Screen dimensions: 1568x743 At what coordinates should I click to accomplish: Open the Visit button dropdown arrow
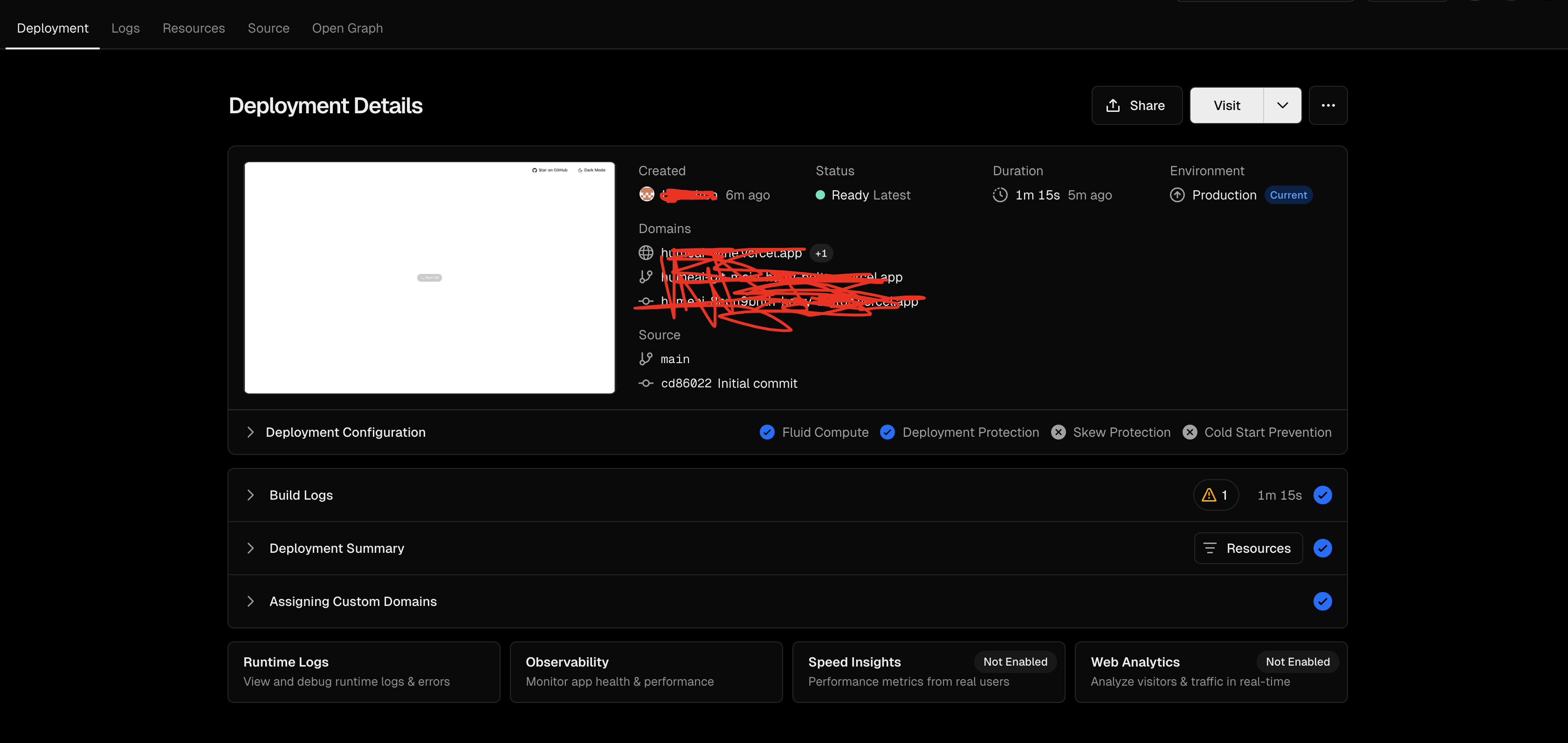1282,105
